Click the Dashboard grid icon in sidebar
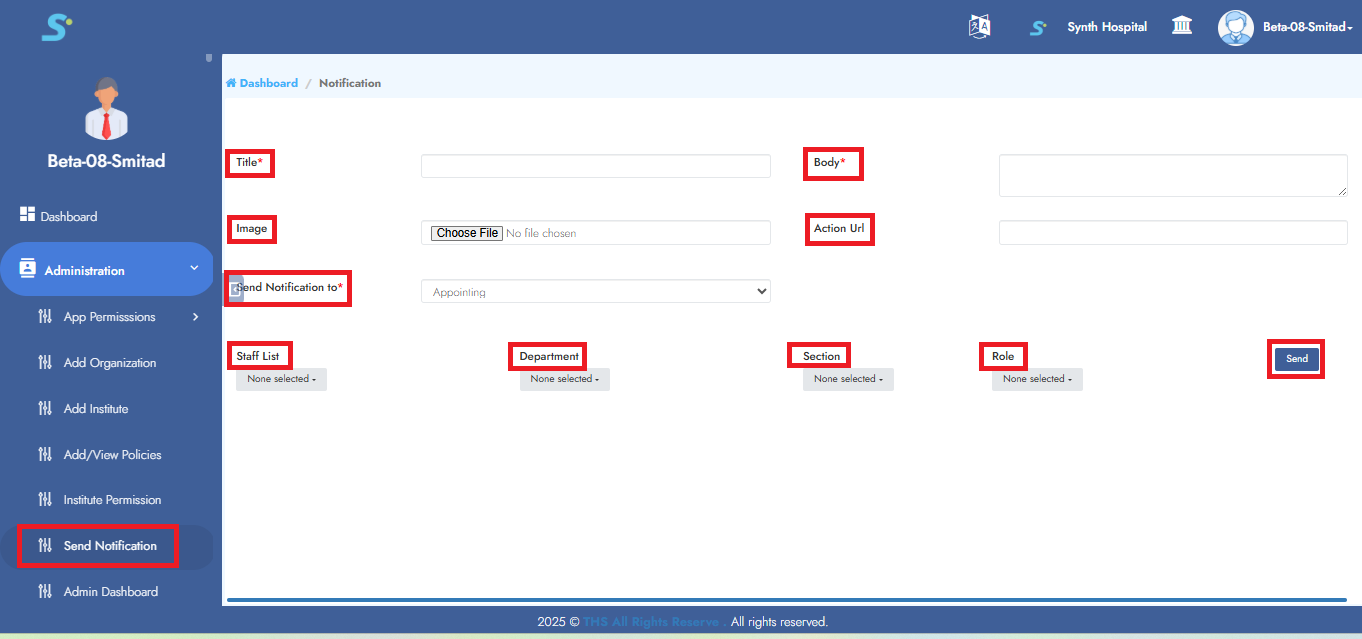 coord(27,215)
